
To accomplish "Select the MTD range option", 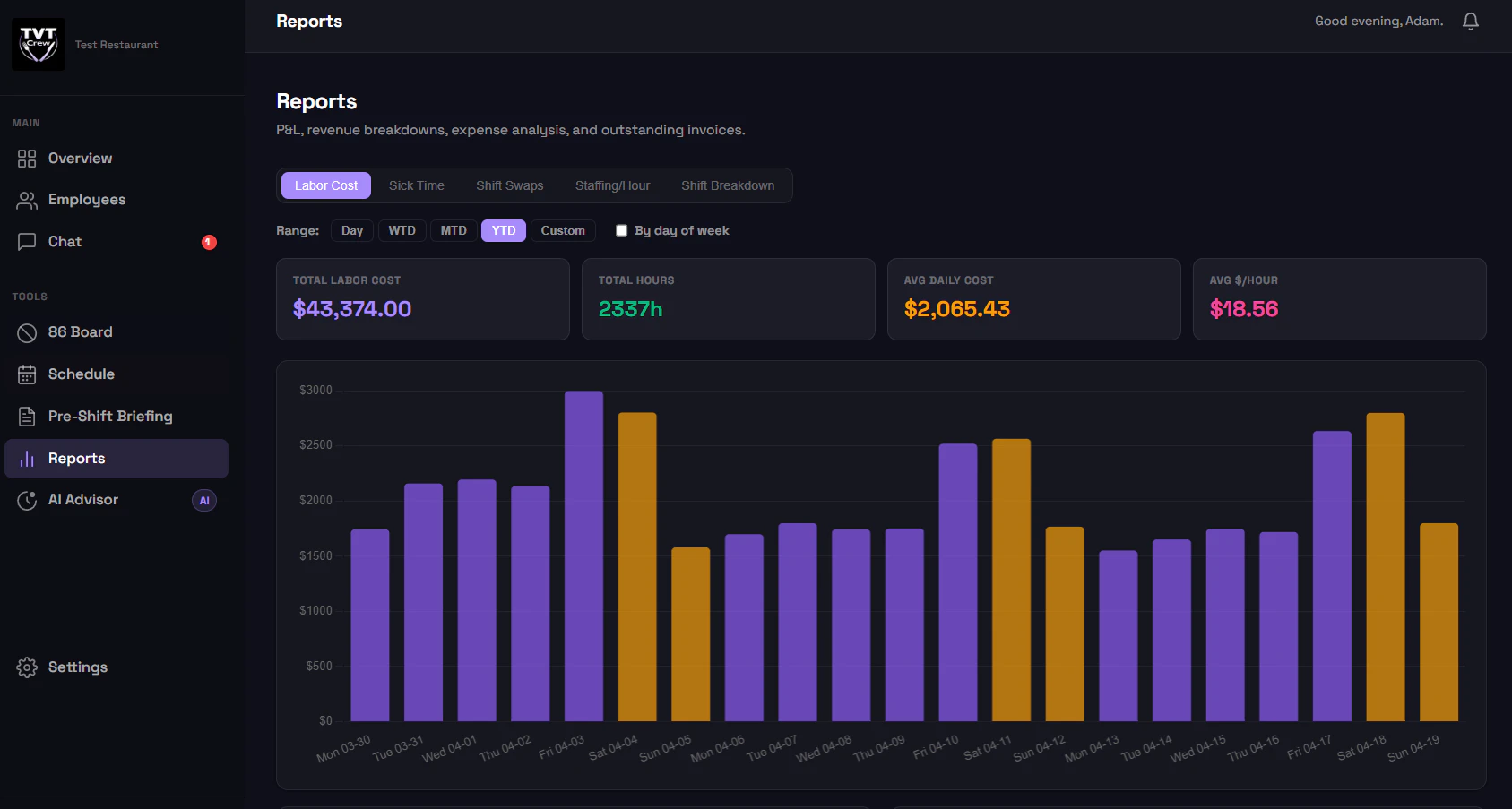I will click(x=454, y=230).
